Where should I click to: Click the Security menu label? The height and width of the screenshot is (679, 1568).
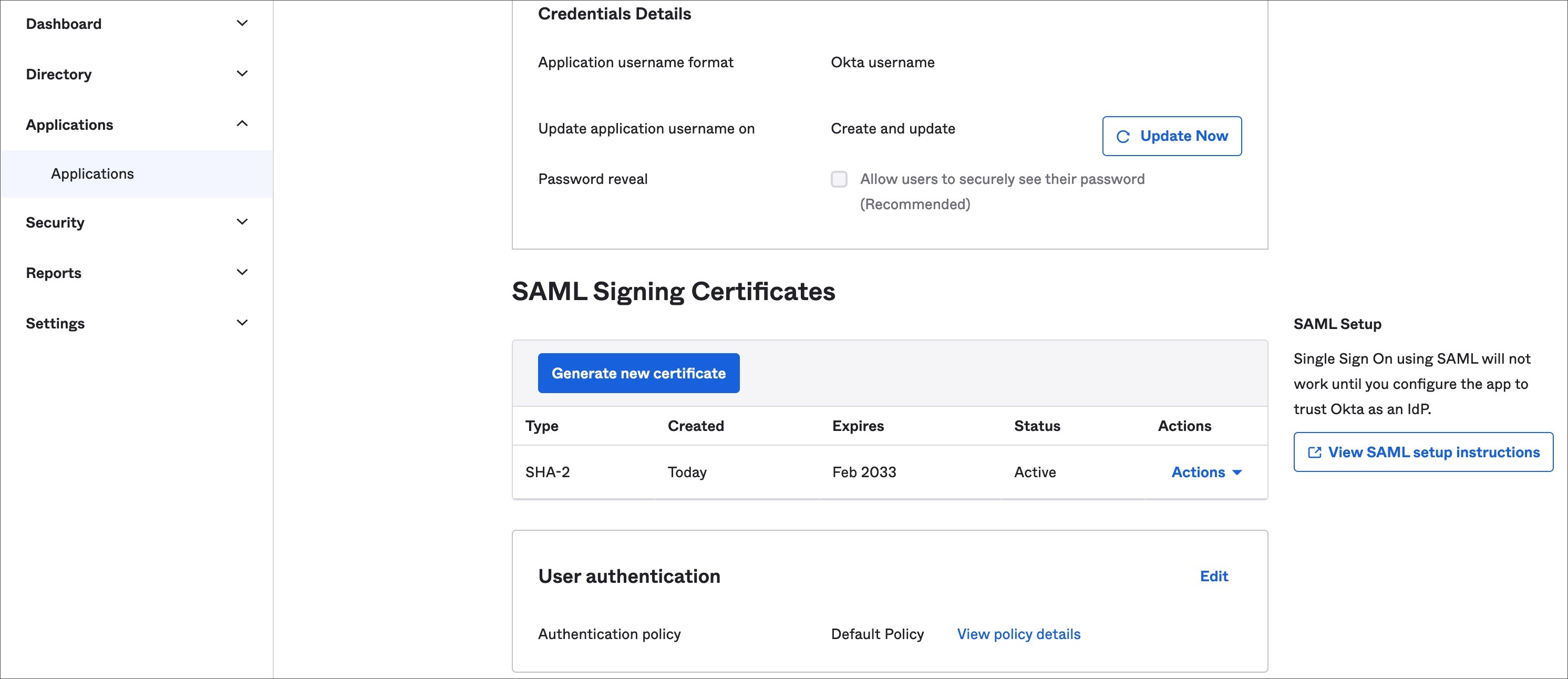[x=55, y=222]
